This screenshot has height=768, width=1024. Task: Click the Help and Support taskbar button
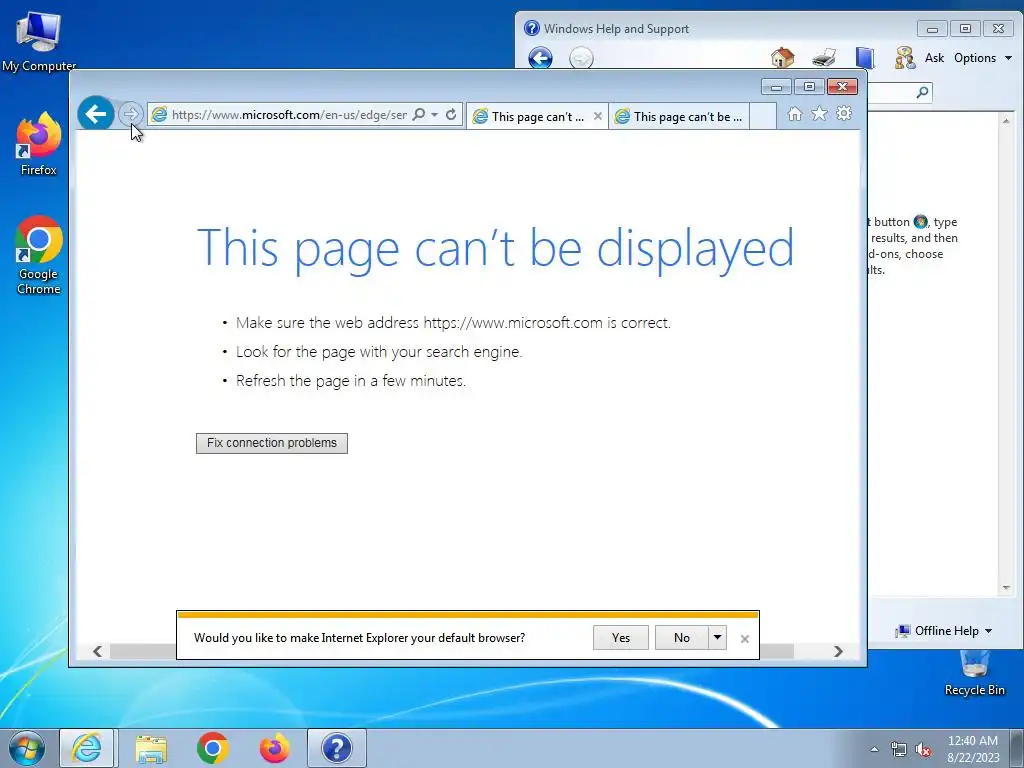tap(337, 748)
